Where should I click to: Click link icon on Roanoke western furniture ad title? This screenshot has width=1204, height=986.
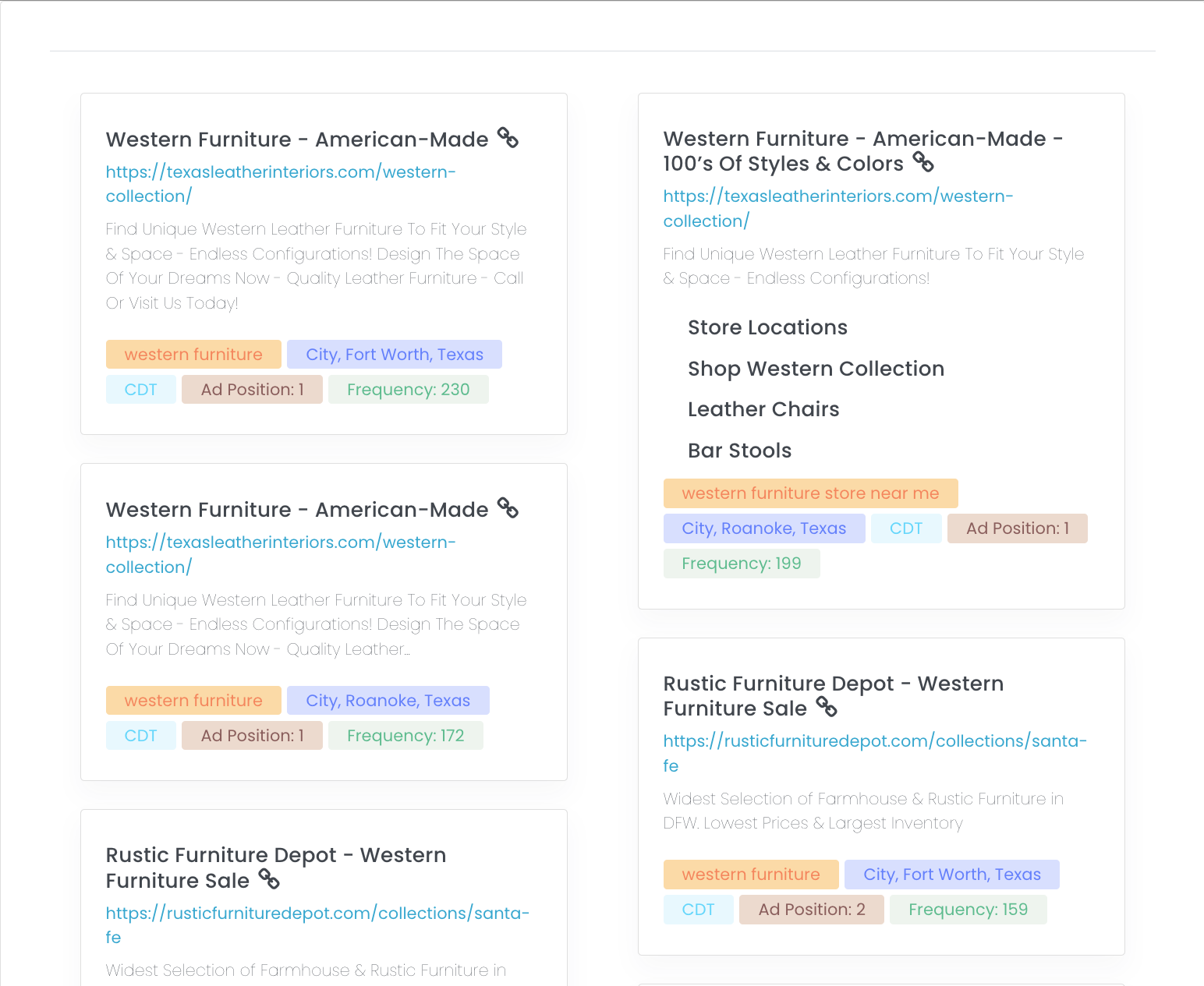pyautogui.click(x=508, y=508)
